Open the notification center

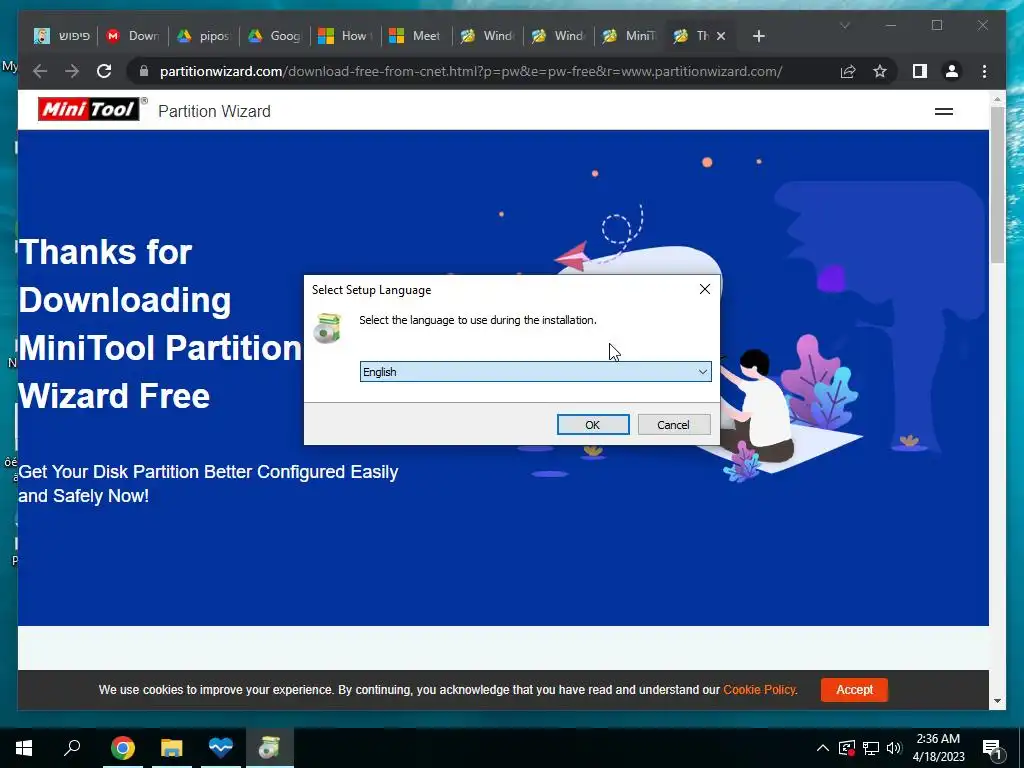coord(993,748)
